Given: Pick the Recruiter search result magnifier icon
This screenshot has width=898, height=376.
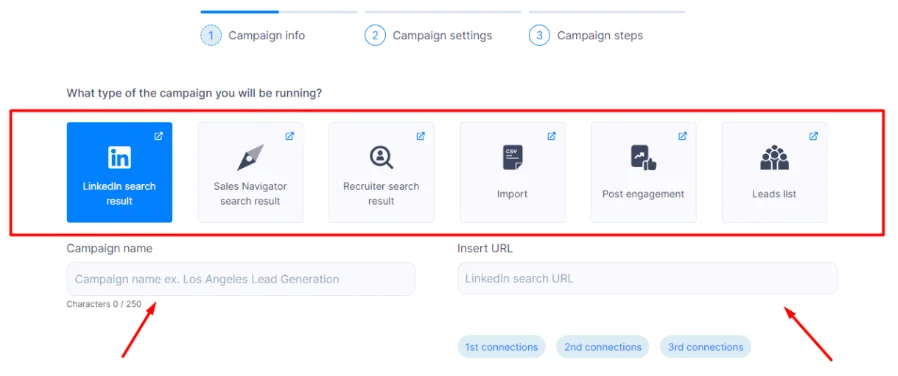Looking at the screenshot, I should point(381,157).
